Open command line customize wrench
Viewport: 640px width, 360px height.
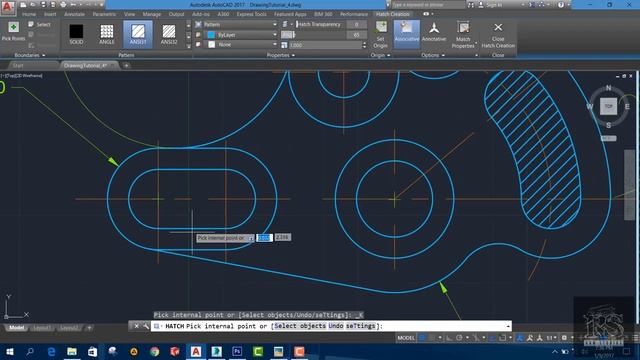(x=145, y=326)
